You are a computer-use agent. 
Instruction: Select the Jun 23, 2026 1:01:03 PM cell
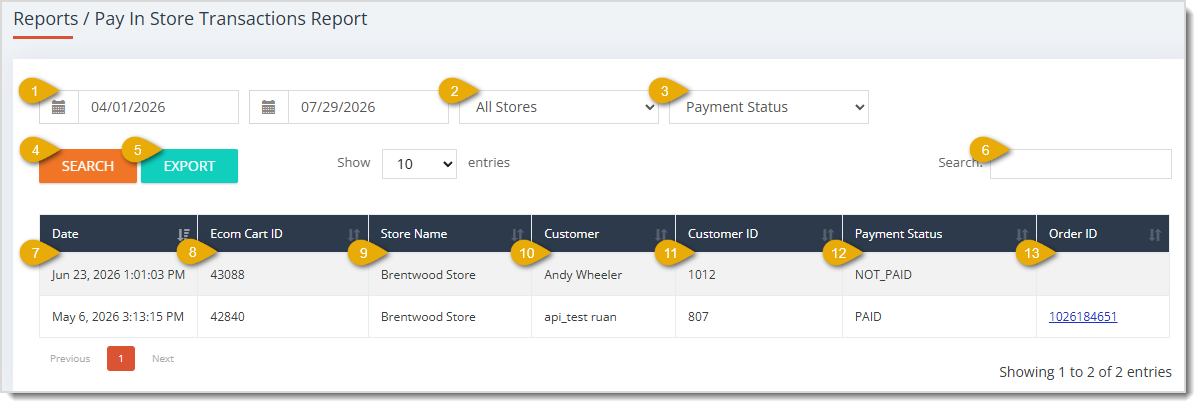pos(118,274)
